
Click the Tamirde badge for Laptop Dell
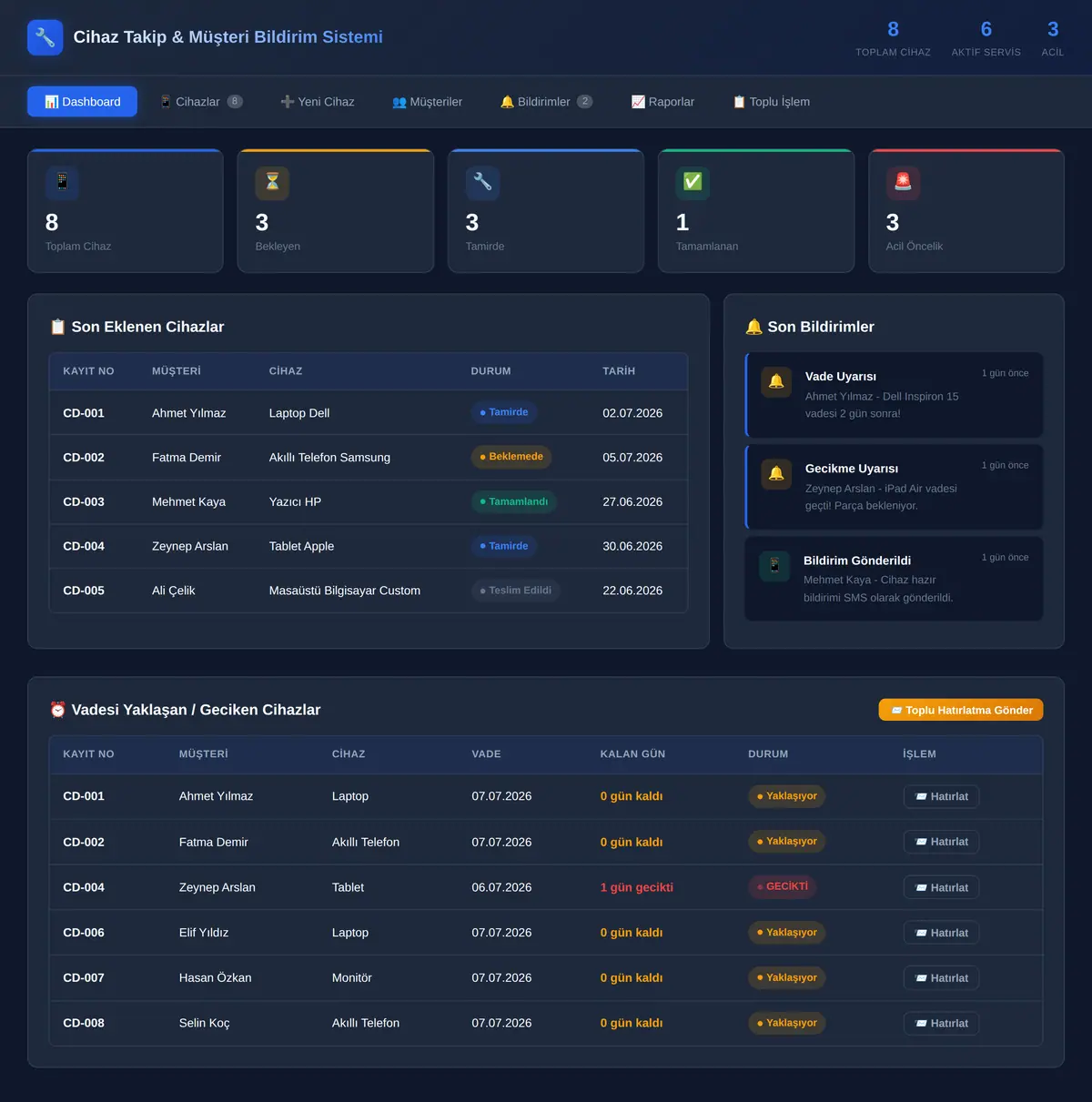point(504,412)
